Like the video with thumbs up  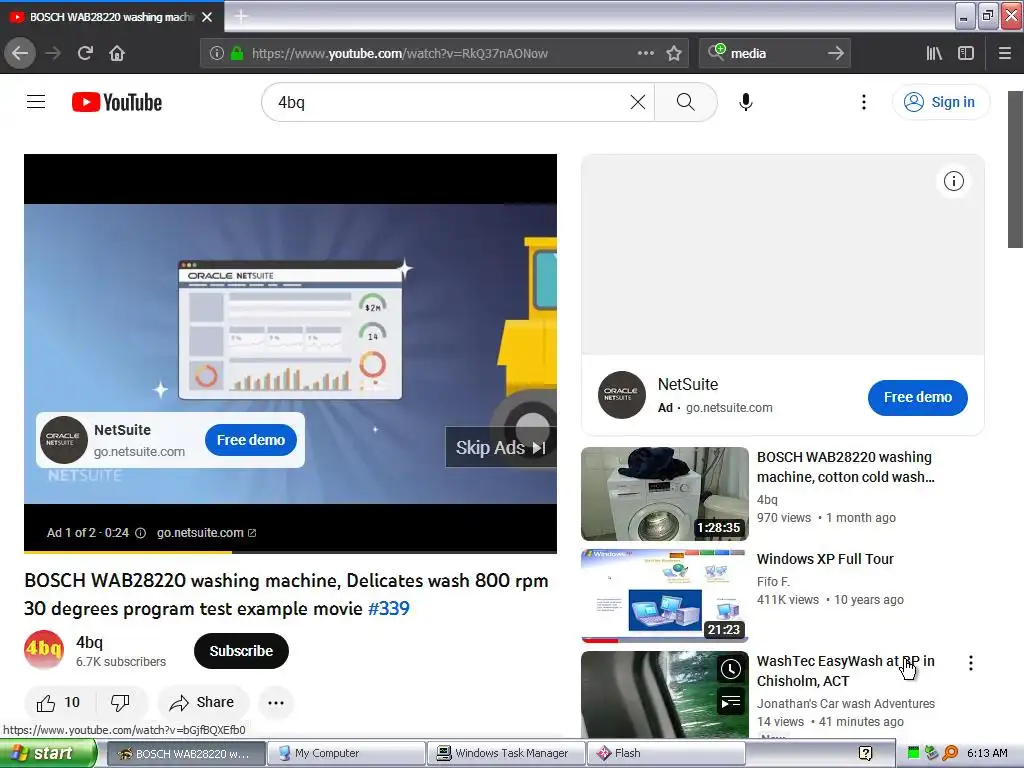[x=59, y=703]
